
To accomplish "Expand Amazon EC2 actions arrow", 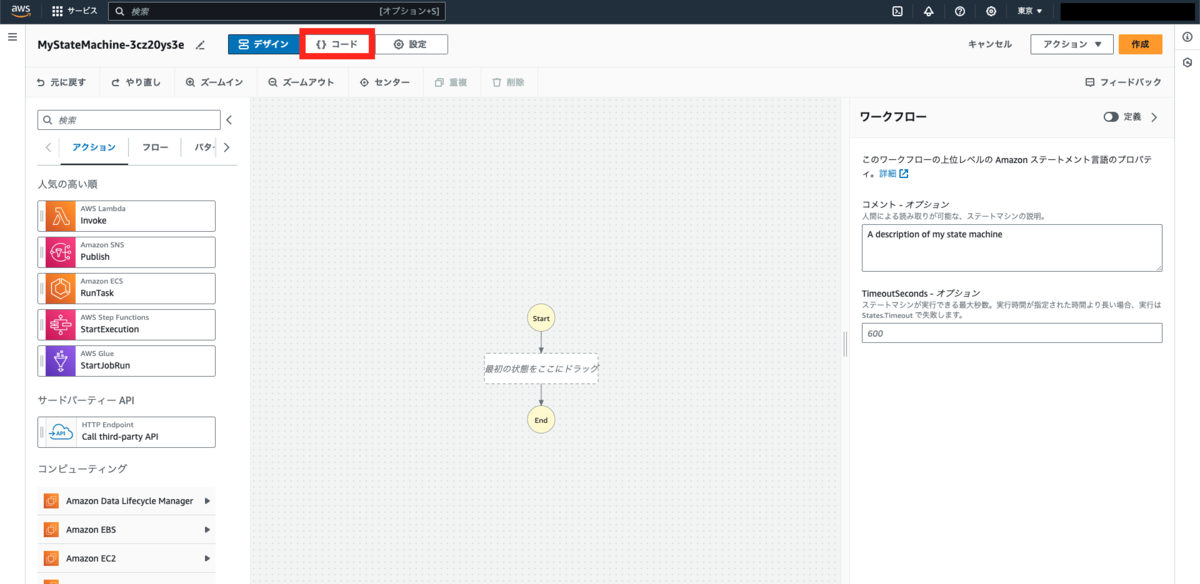I will pyautogui.click(x=207, y=559).
